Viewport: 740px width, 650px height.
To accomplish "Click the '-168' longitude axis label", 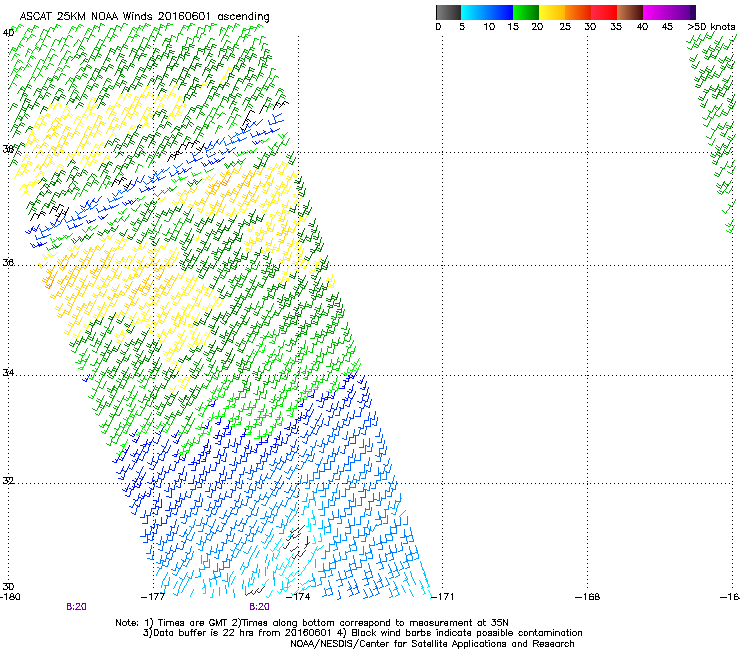I will (x=588, y=597).
